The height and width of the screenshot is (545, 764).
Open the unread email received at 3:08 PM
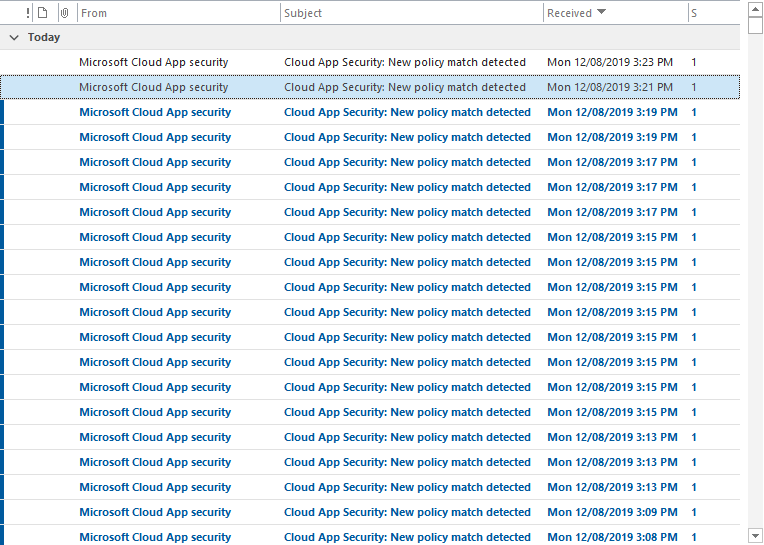click(x=405, y=536)
